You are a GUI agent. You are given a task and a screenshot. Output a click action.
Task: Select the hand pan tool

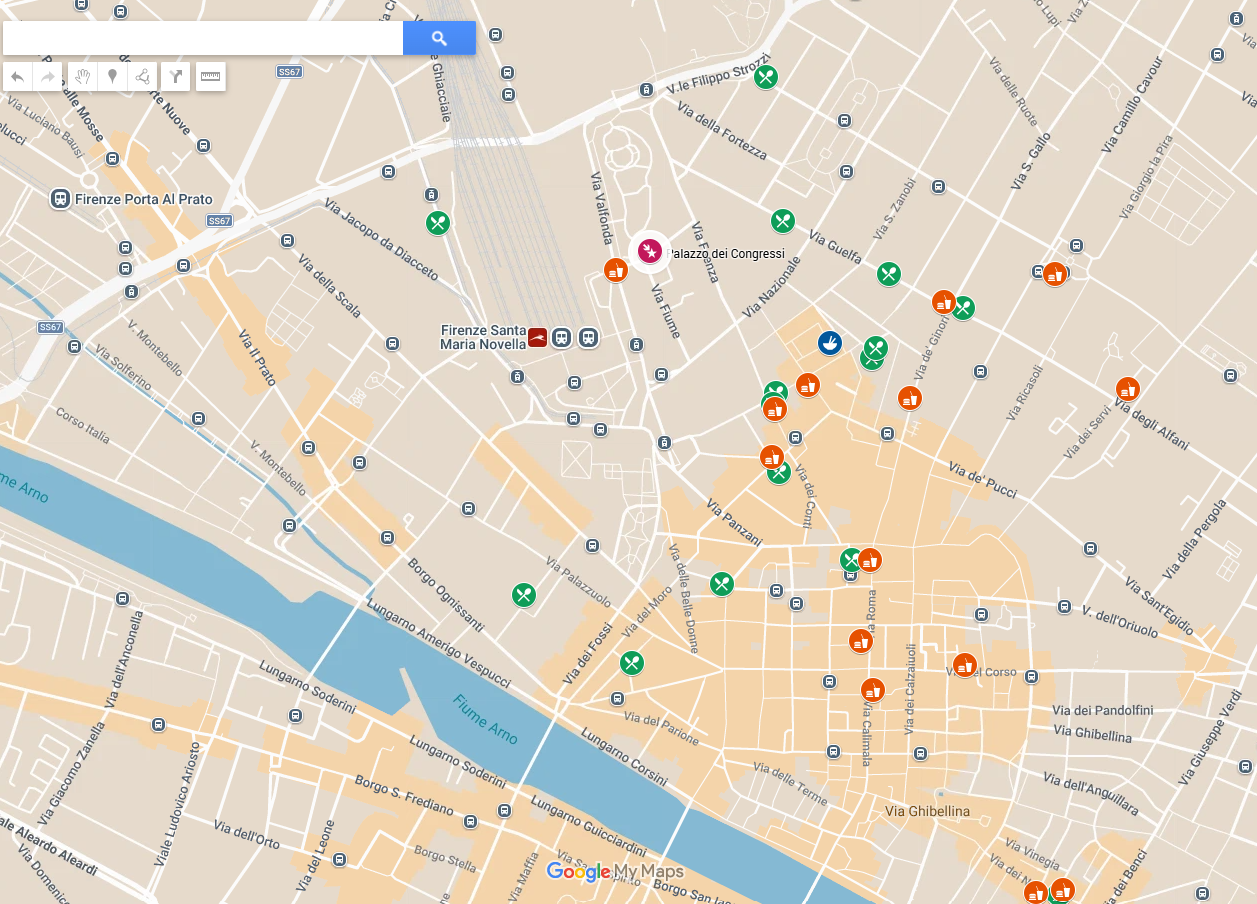pyautogui.click(x=82, y=76)
